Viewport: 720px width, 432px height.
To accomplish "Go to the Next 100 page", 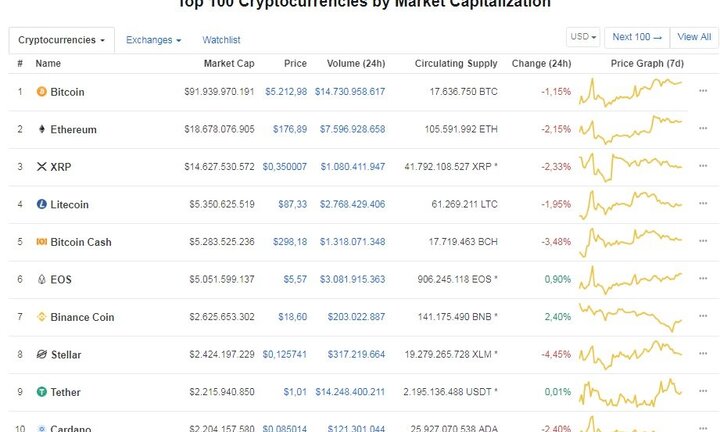I will 637,37.
